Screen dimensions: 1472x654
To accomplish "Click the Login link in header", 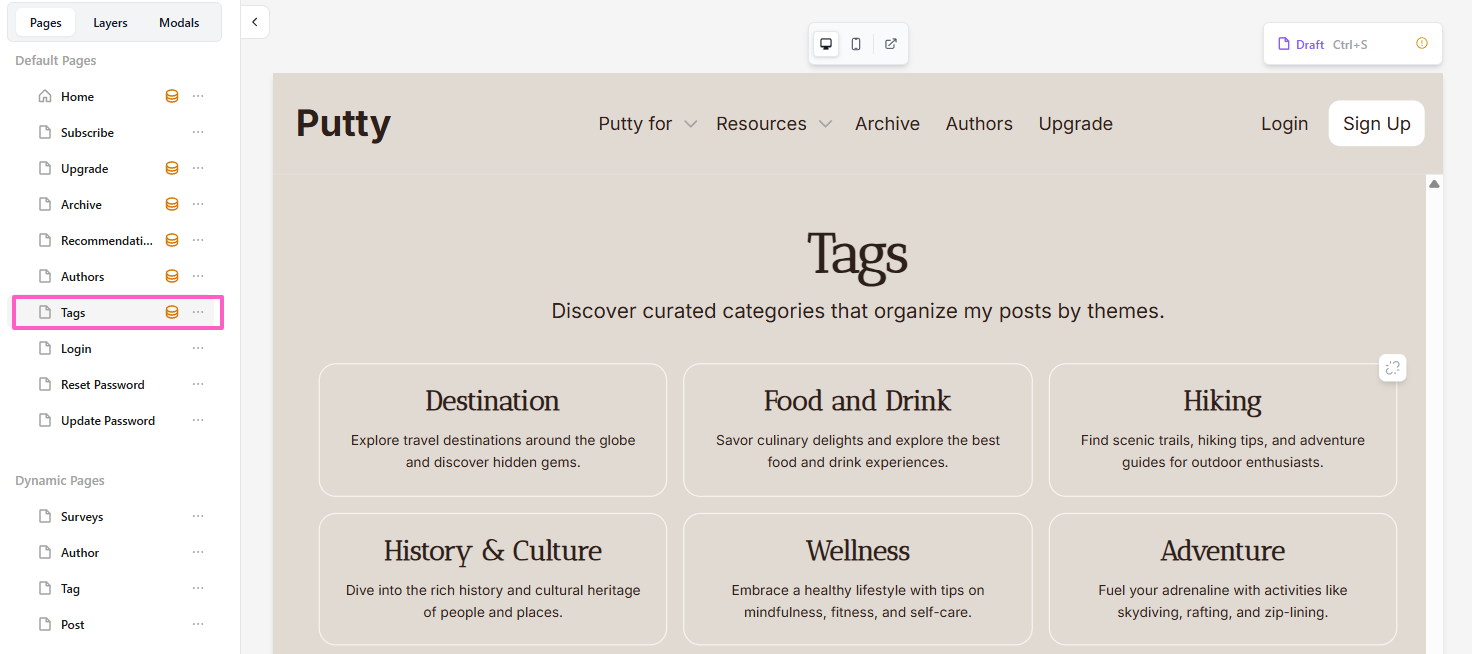I will pyautogui.click(x=1284, y=124).
